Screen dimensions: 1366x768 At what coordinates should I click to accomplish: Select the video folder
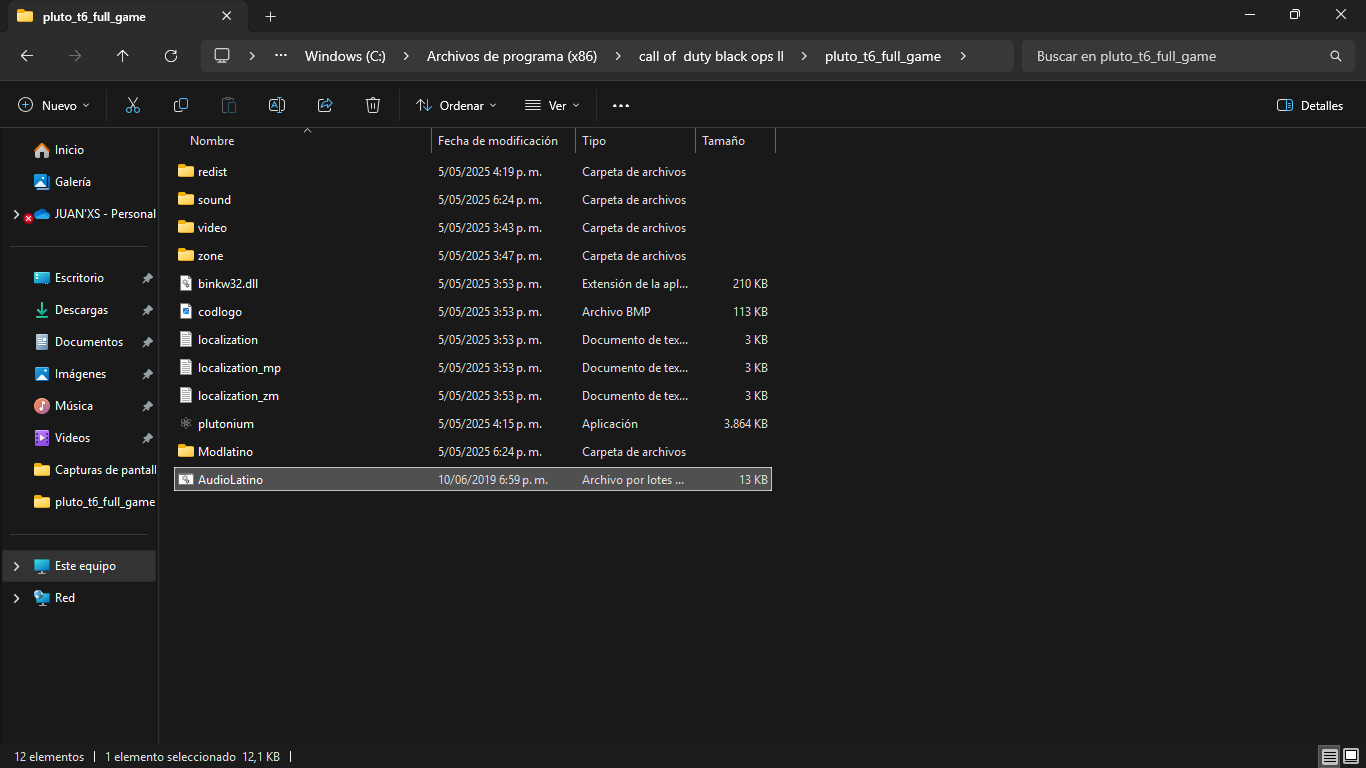point(473,228)
